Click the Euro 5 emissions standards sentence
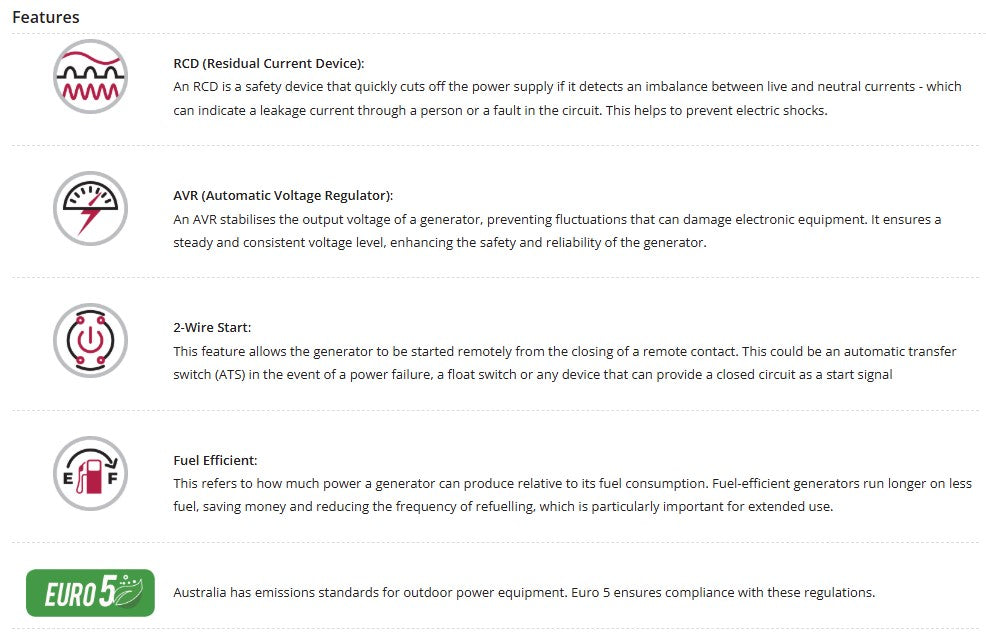The height and width of the screenshot is (637, 986). click(524, 592)
